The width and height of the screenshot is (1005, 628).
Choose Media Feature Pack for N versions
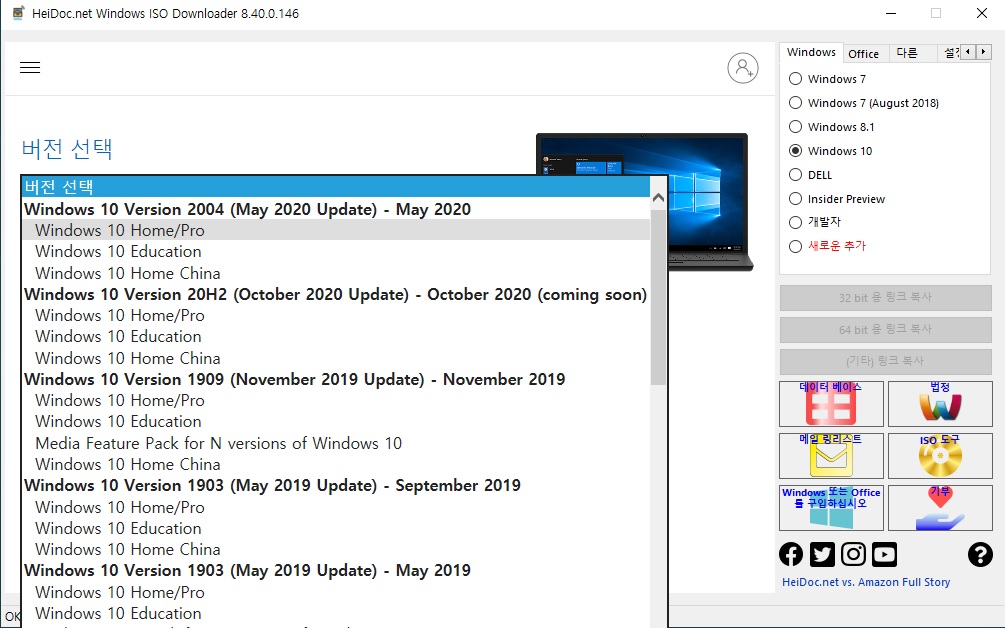[x=336, y=443]
